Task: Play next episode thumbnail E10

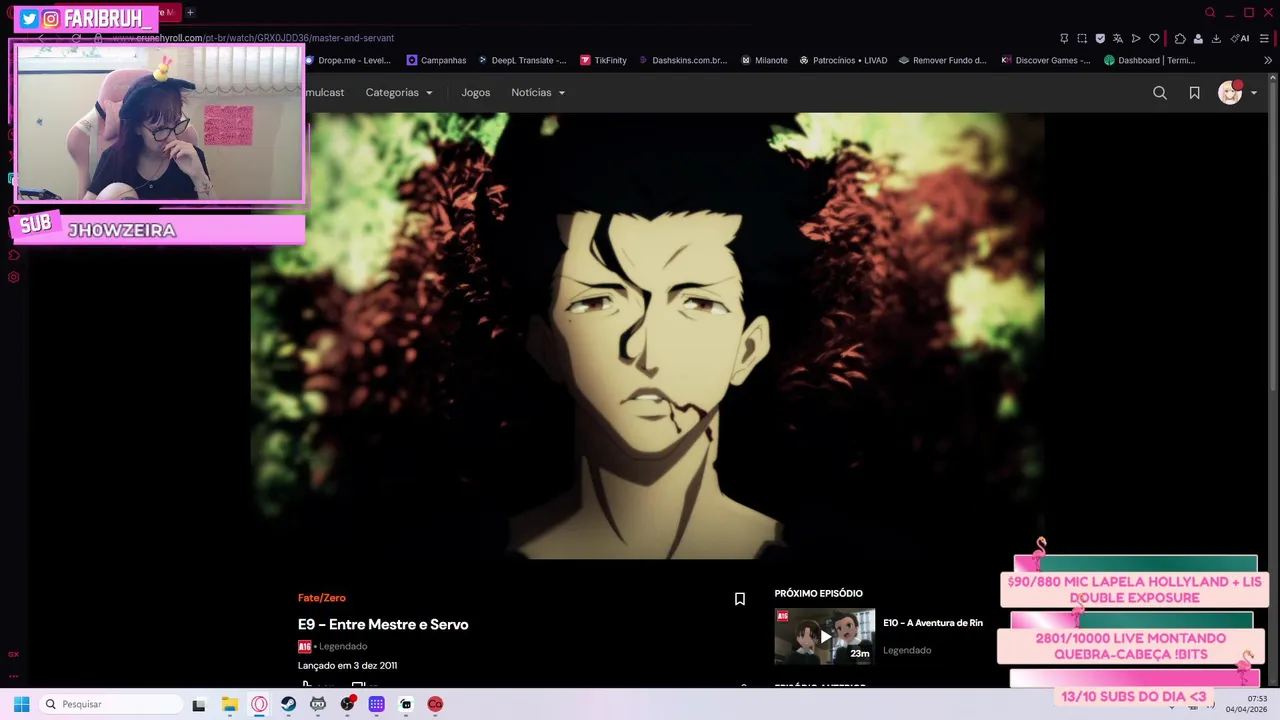Action: coord(825,636)
